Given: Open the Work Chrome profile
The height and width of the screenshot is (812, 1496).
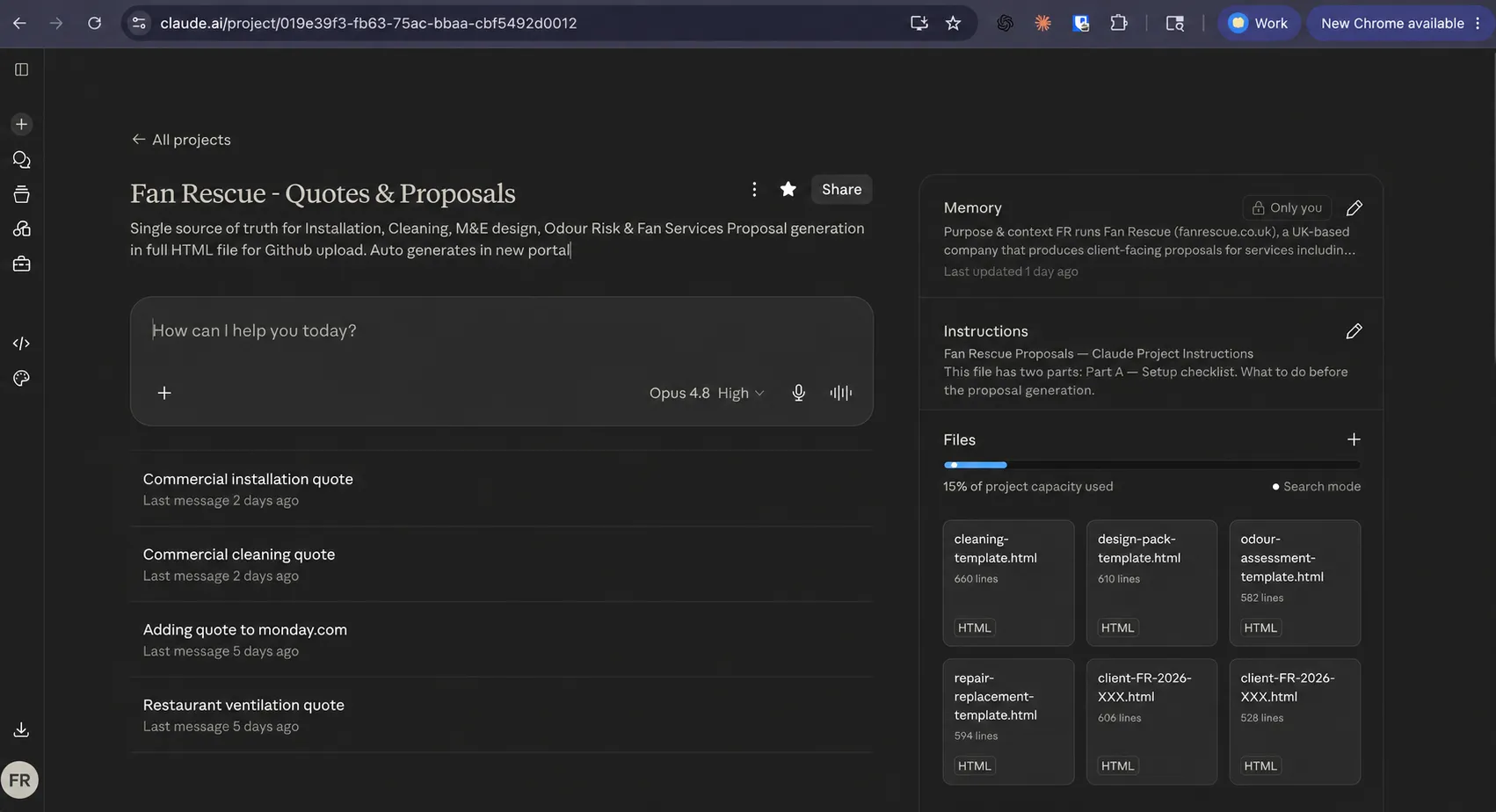Looking at the screenshot, I should click(x=1258, y=23).
